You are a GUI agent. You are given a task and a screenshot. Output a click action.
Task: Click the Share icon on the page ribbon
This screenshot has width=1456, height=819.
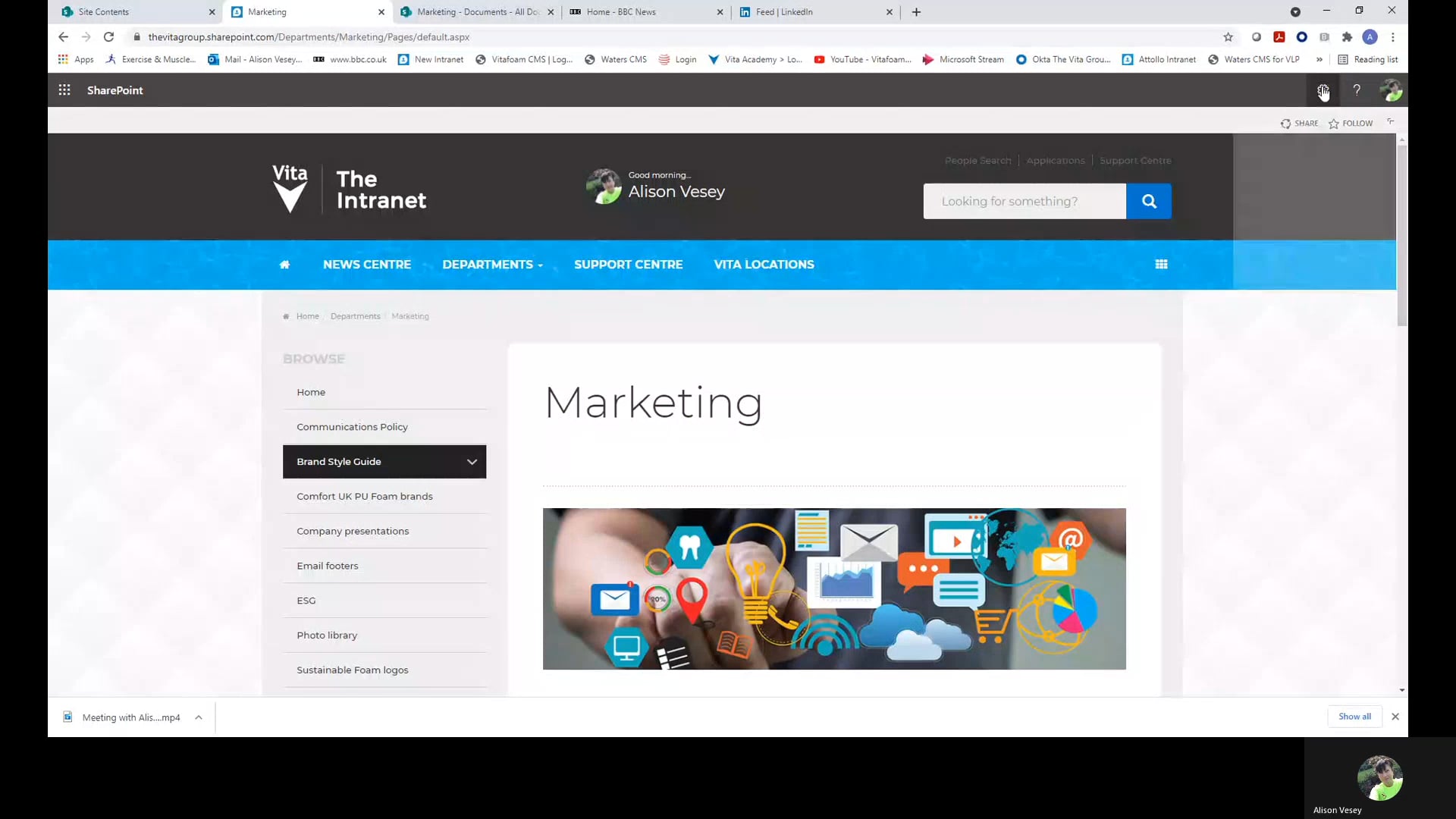point(1285,124)
